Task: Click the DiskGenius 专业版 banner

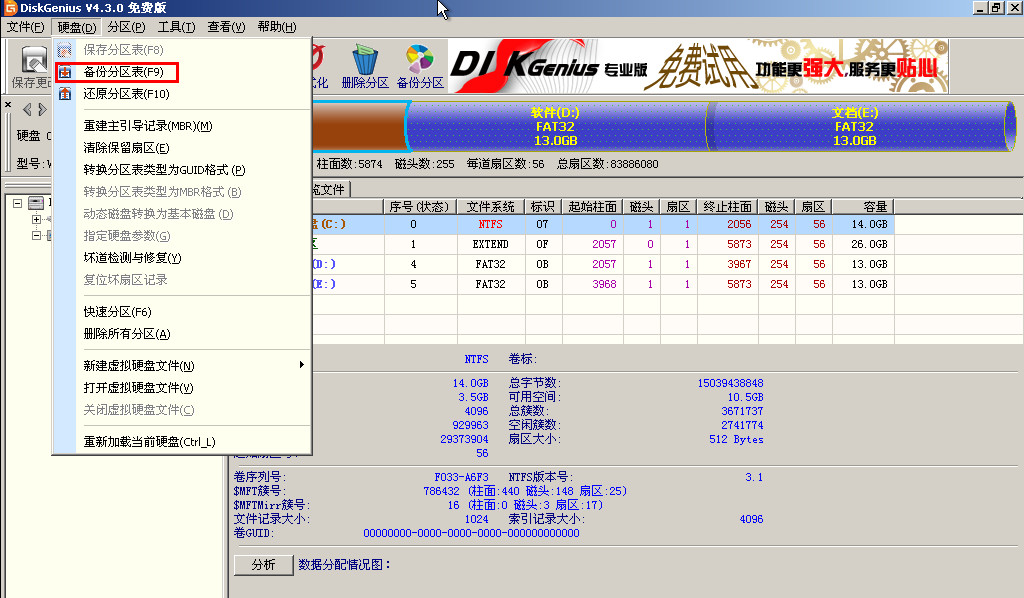Action: 698,66
